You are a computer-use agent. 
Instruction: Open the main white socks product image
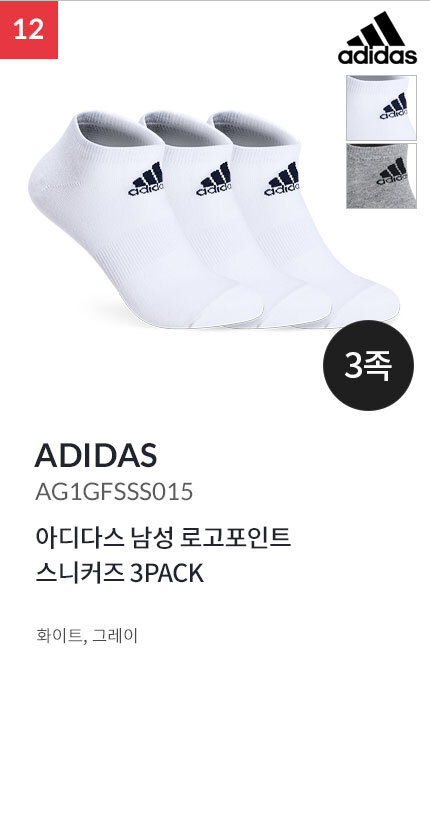[214, 219]
